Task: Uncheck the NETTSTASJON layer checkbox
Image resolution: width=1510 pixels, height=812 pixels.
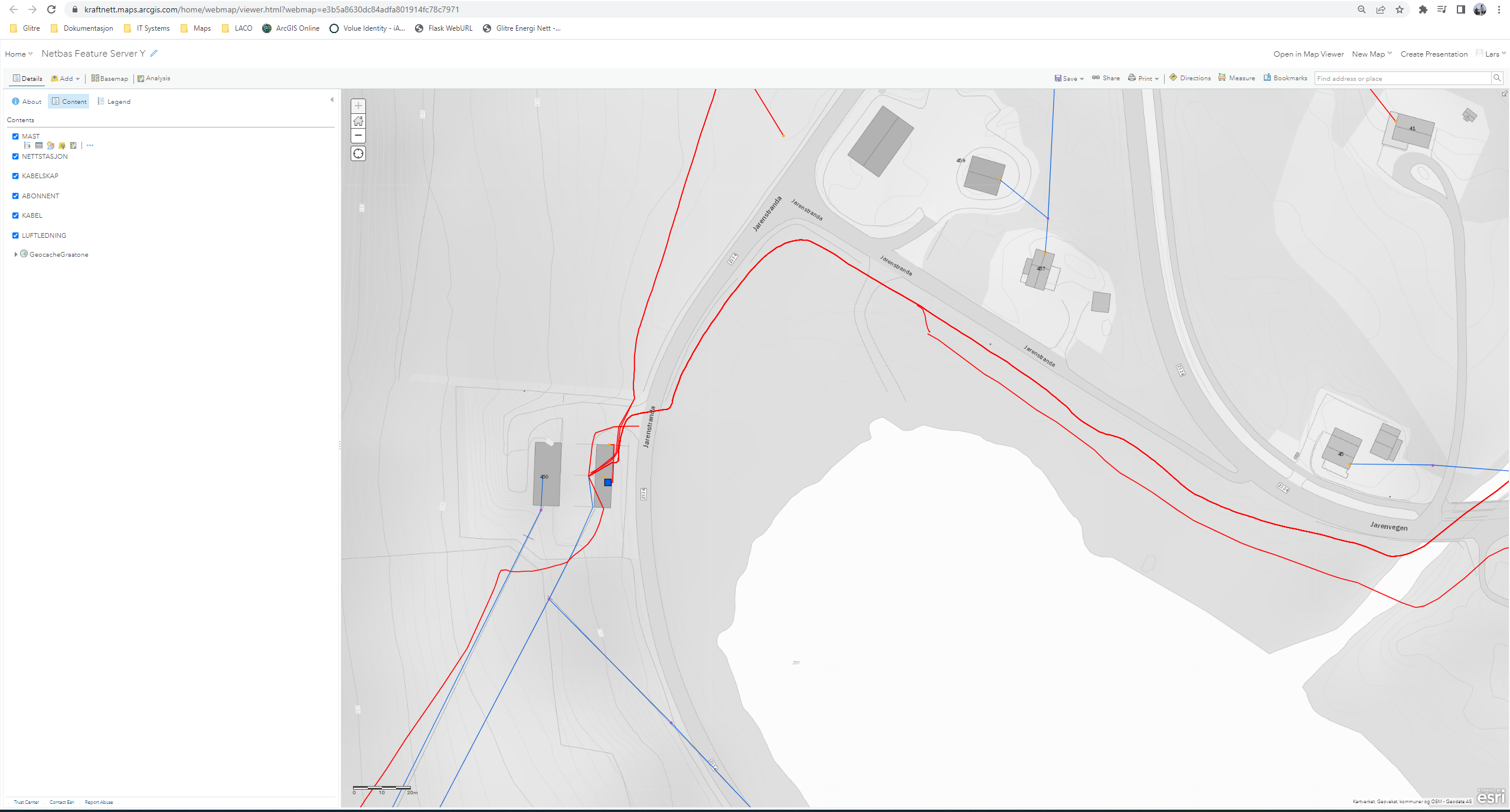Action: pos(15,156)
